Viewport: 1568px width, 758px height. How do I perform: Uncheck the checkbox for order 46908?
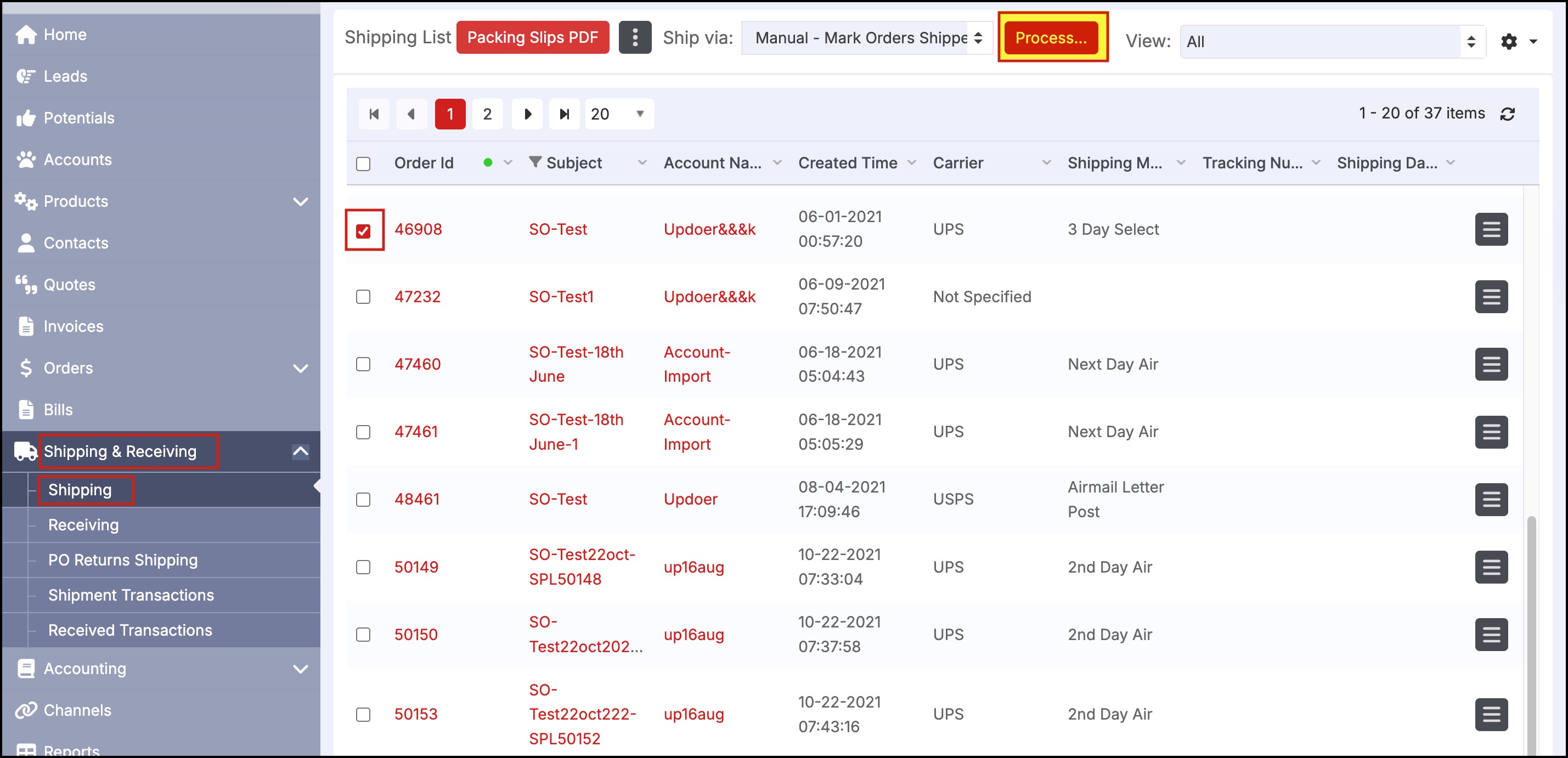pyautogui.click(x=363, y=230)
